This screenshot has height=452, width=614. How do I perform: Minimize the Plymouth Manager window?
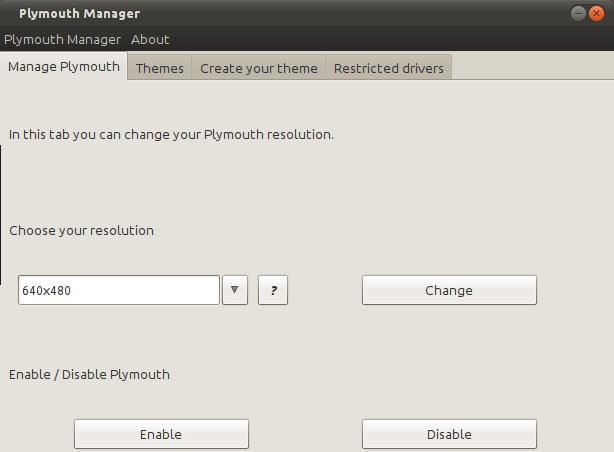click(x=578, y=14)
